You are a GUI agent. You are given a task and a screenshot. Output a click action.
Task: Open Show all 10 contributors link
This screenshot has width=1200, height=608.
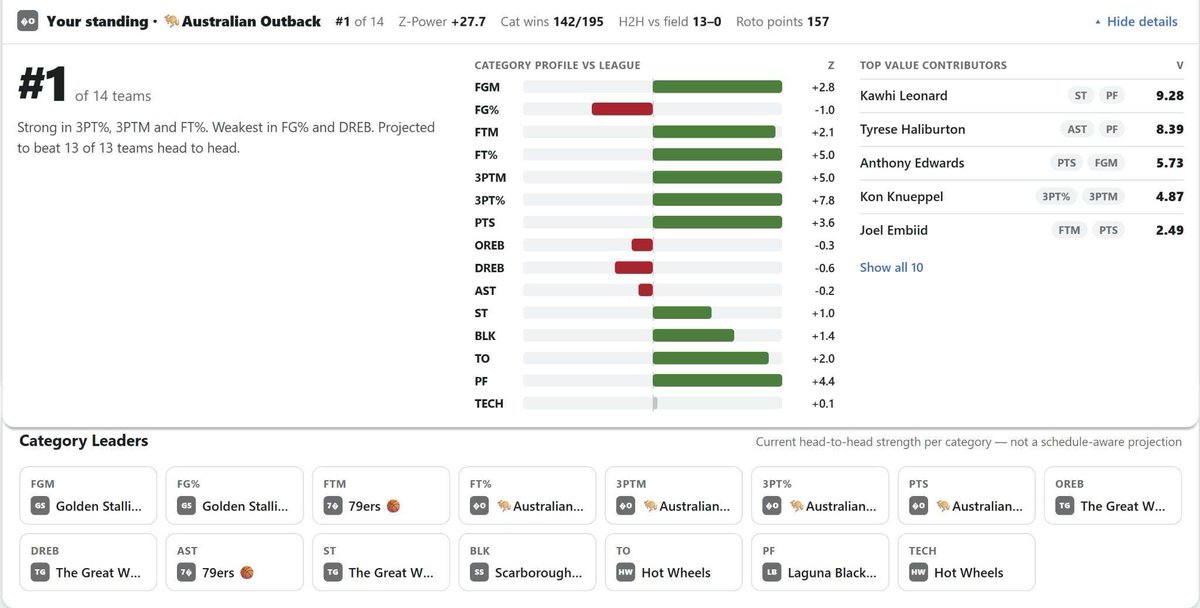[x=891, y=267]
